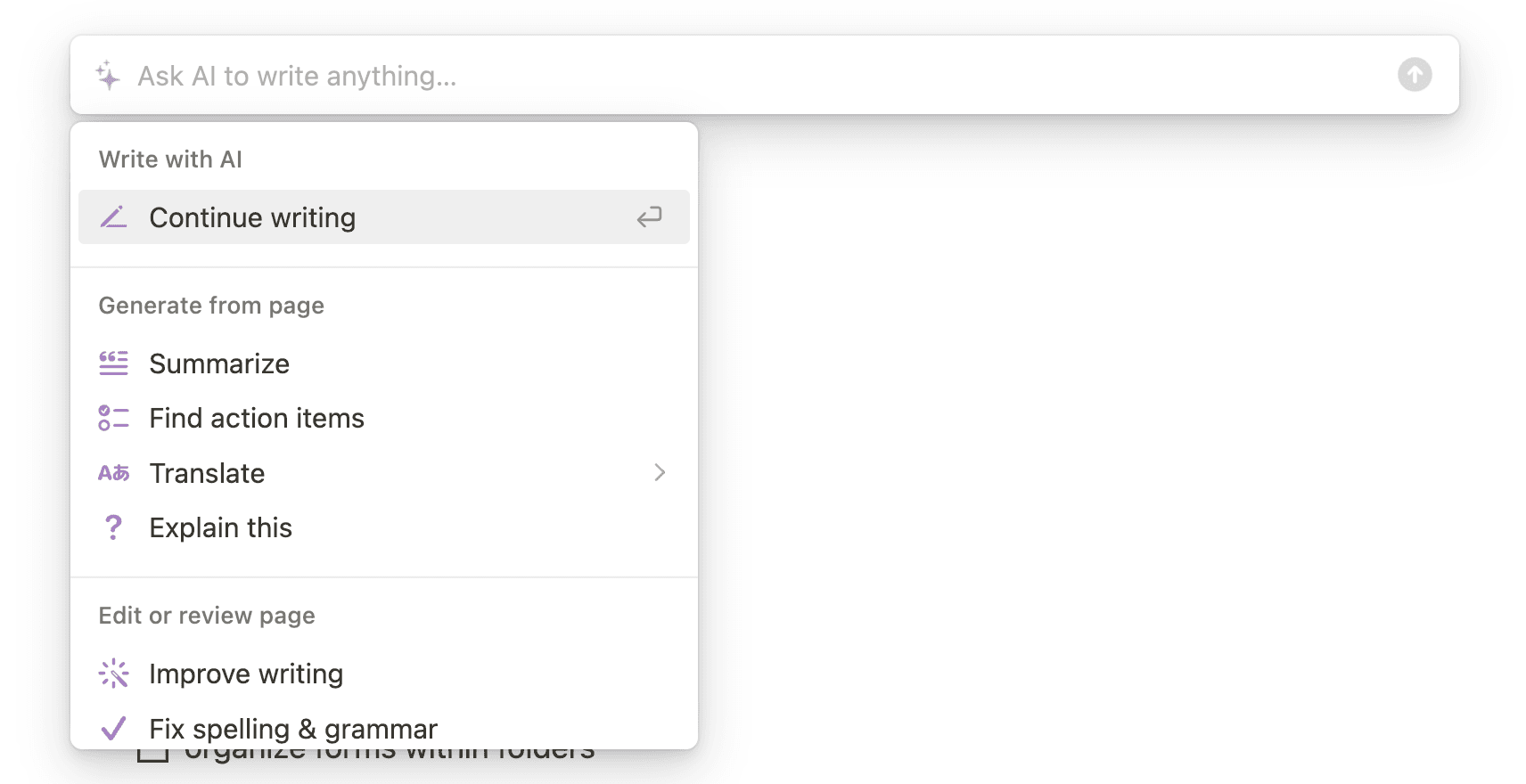Viewport: 1526px width, 784px height.
Task: Click the Improve writing sparkle wand icon
Action: (113, 674)
